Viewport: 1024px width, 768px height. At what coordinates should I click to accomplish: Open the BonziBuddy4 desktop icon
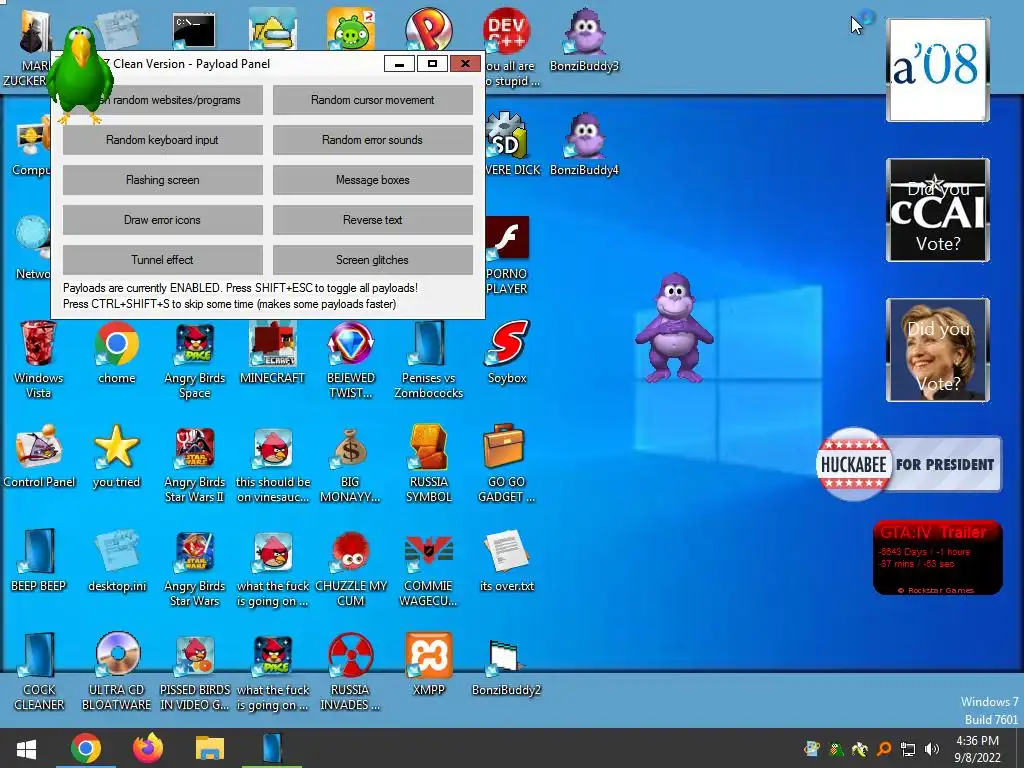coord(584,144)
